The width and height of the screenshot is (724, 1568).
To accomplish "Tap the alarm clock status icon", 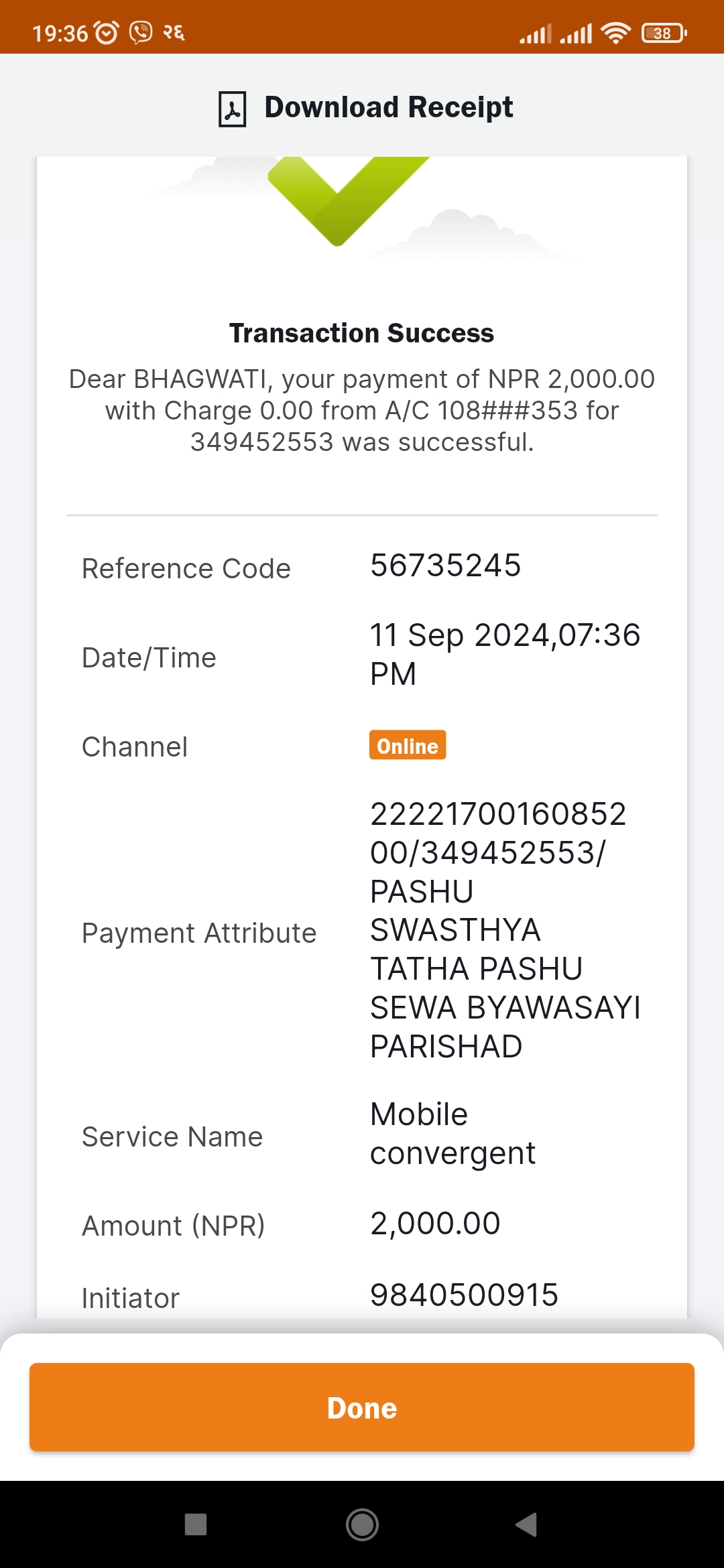I will tap(106, 33).
